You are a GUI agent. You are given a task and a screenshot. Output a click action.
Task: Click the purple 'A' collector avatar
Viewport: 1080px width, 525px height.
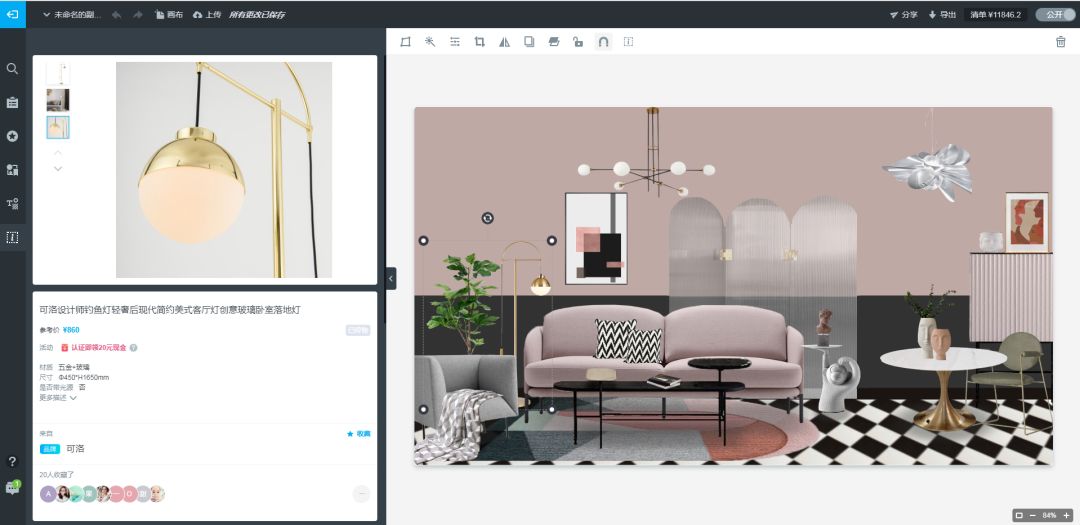[x=48, y=494]
